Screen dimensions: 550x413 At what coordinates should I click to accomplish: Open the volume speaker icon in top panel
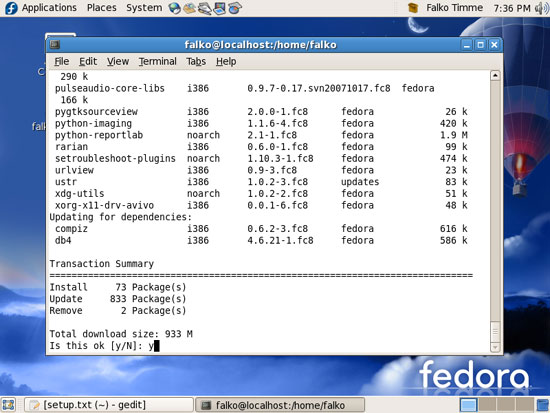pos(542,8)
